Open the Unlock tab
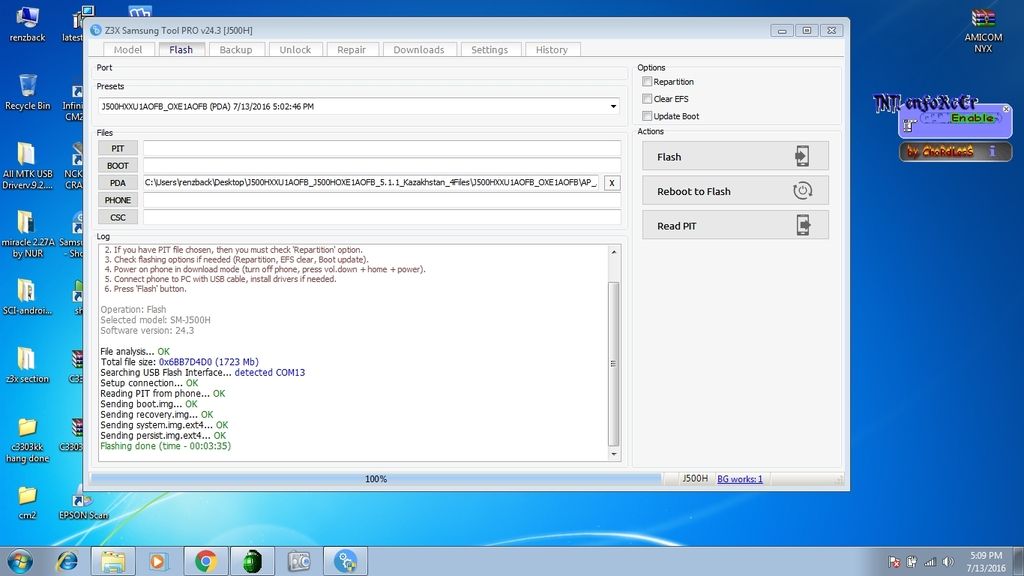 coord(295,49)
